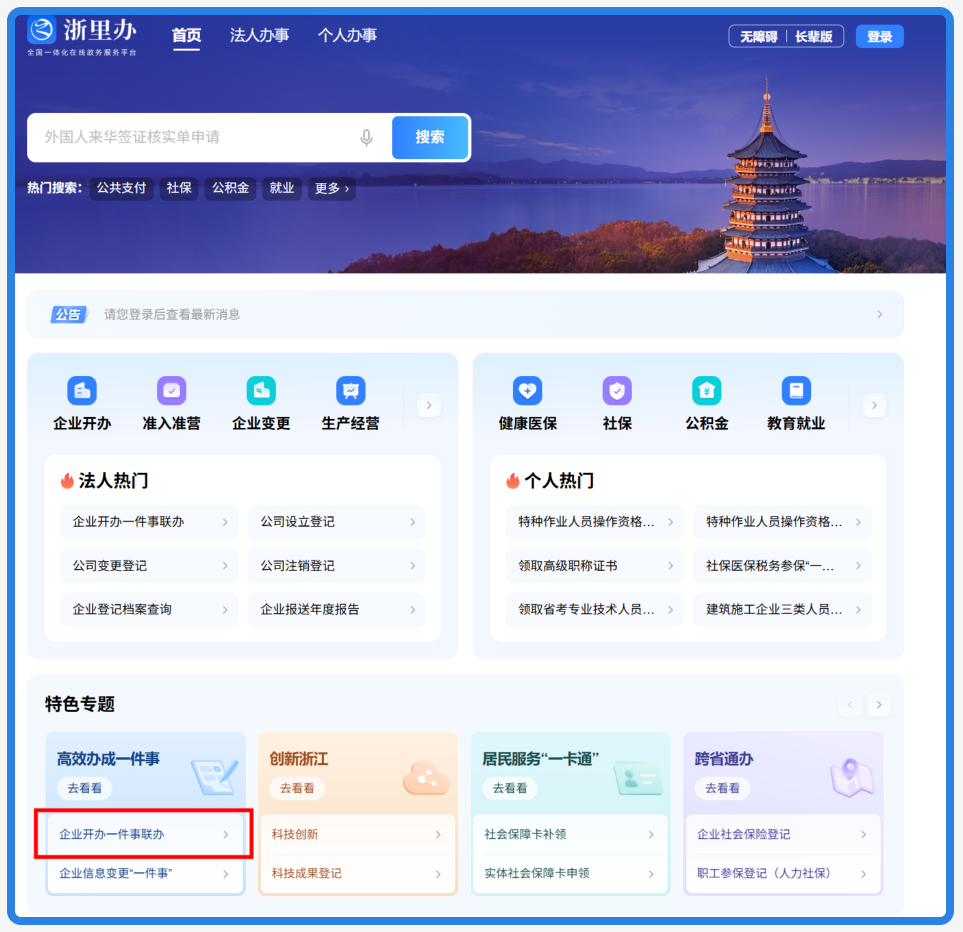This screenshot has width=963, height=932.
Task: Open 职工参保登记（人力社保）
Action: pyautogui.click(x=783, y=874)
